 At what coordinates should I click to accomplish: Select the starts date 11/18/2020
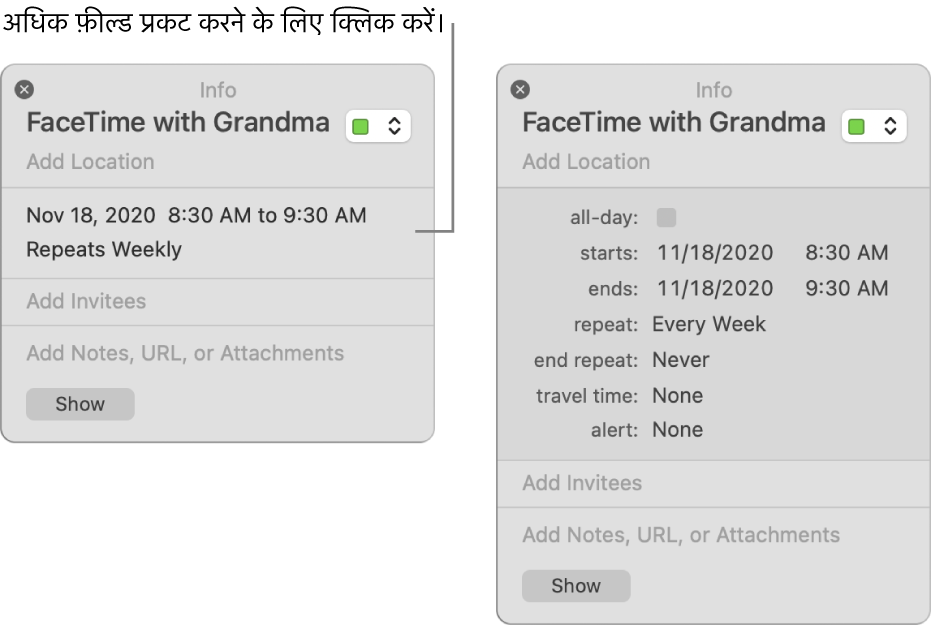pos(715,253)
